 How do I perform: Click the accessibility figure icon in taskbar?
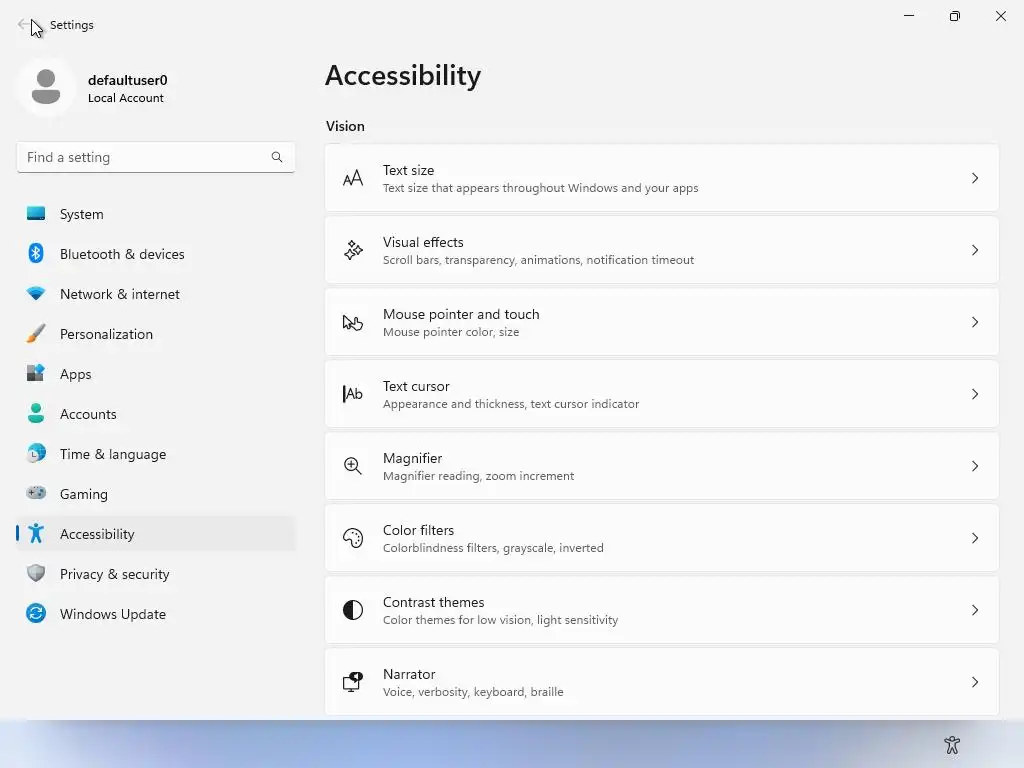tap(952, 745)
